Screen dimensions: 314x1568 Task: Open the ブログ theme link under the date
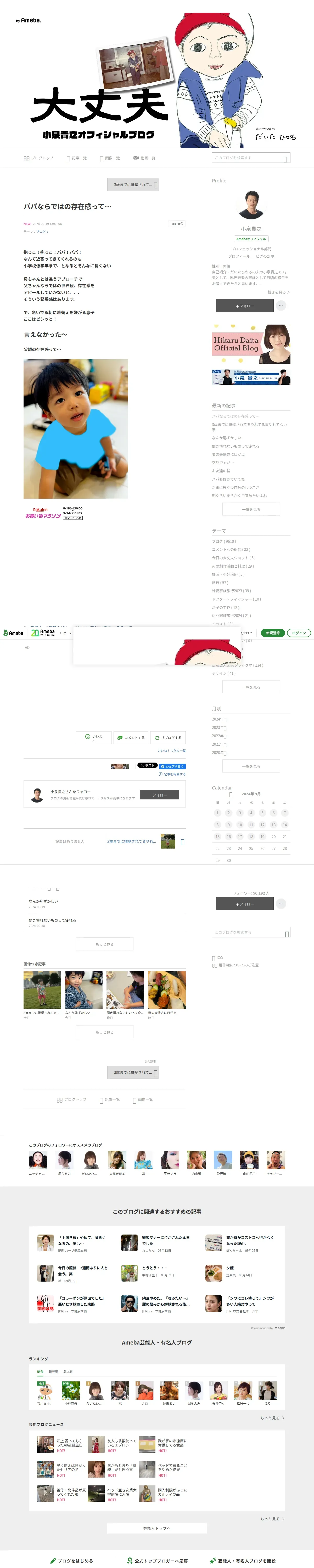42,232
